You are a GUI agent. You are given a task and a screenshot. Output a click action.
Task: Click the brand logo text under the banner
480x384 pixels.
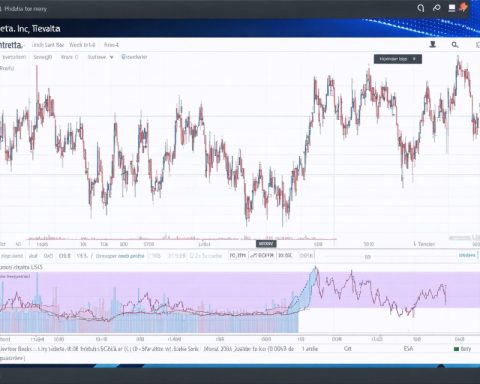pyautogui.click(x=11, y=45)
